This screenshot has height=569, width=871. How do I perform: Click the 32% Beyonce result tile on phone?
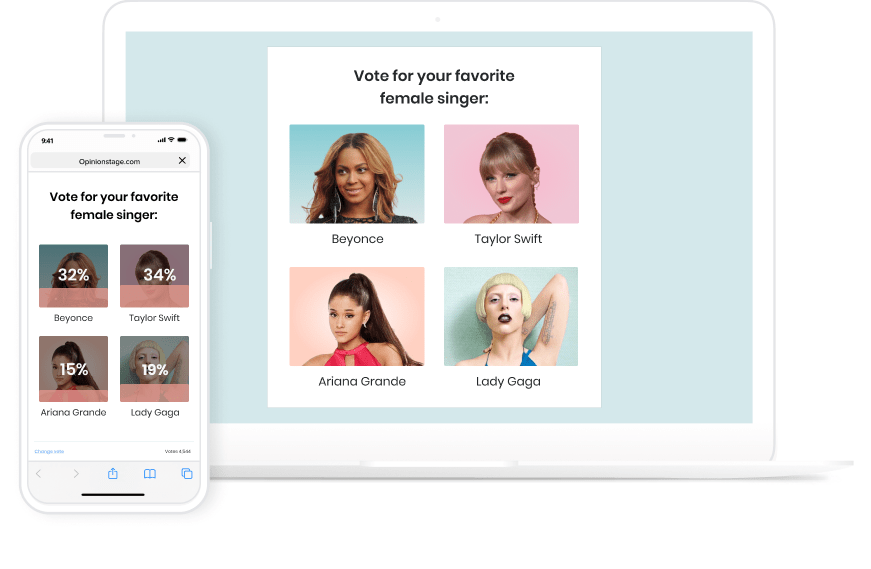(73, 275)
